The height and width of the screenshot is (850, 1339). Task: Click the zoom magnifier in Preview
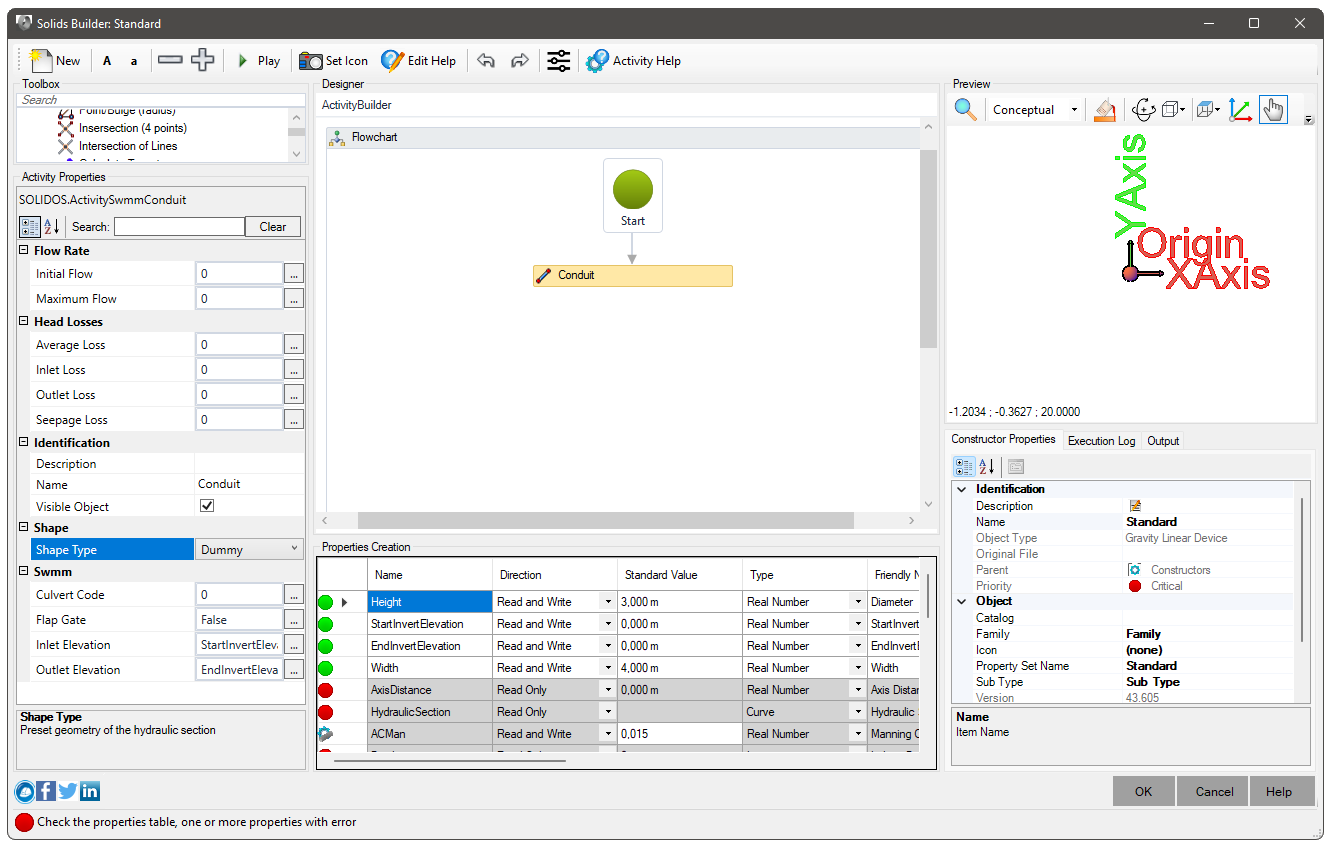(966, 110)
